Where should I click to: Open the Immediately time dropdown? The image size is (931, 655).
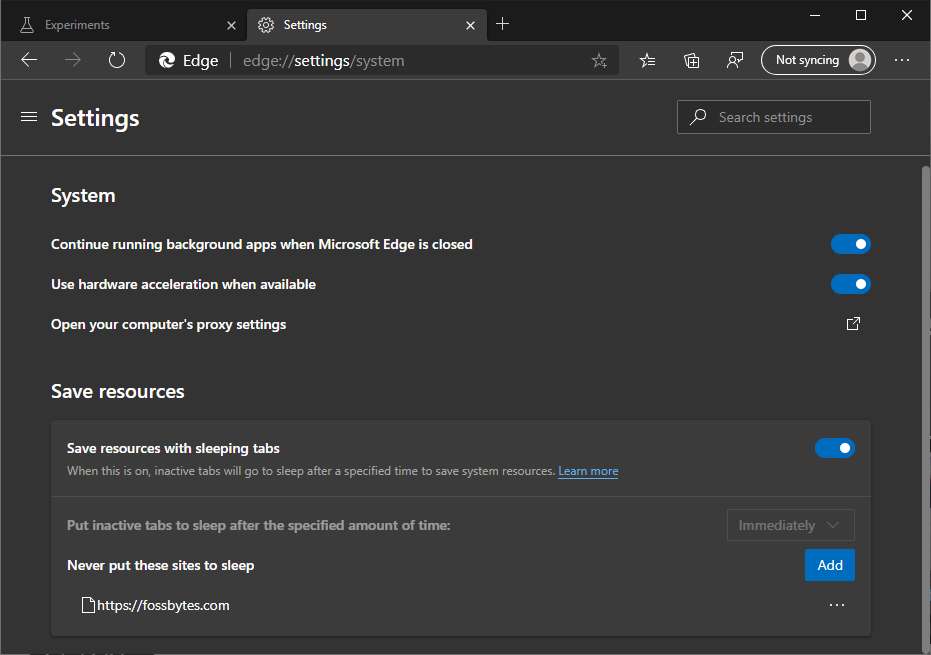(x=790, y=524)
